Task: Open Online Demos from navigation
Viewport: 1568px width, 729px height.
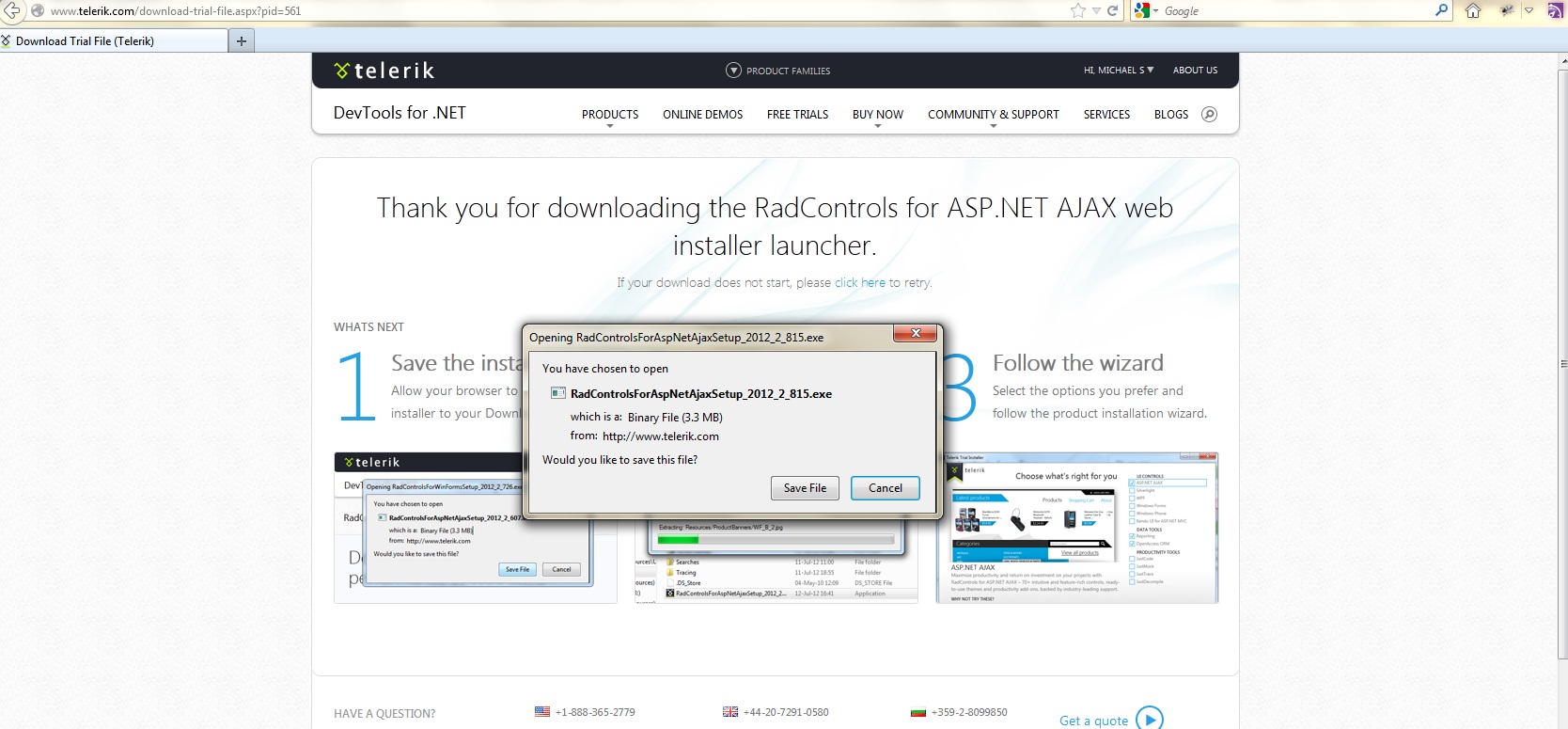Action: point(703,115)
